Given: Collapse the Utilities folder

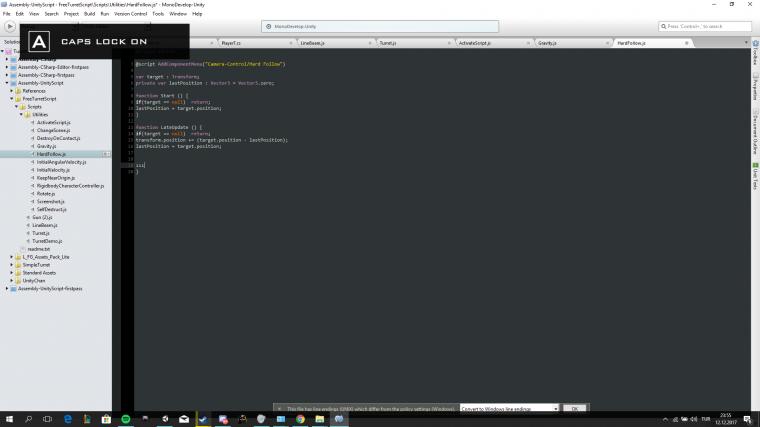Looking at the screenshot, I should pyautogui.click(x=21, y=114).
